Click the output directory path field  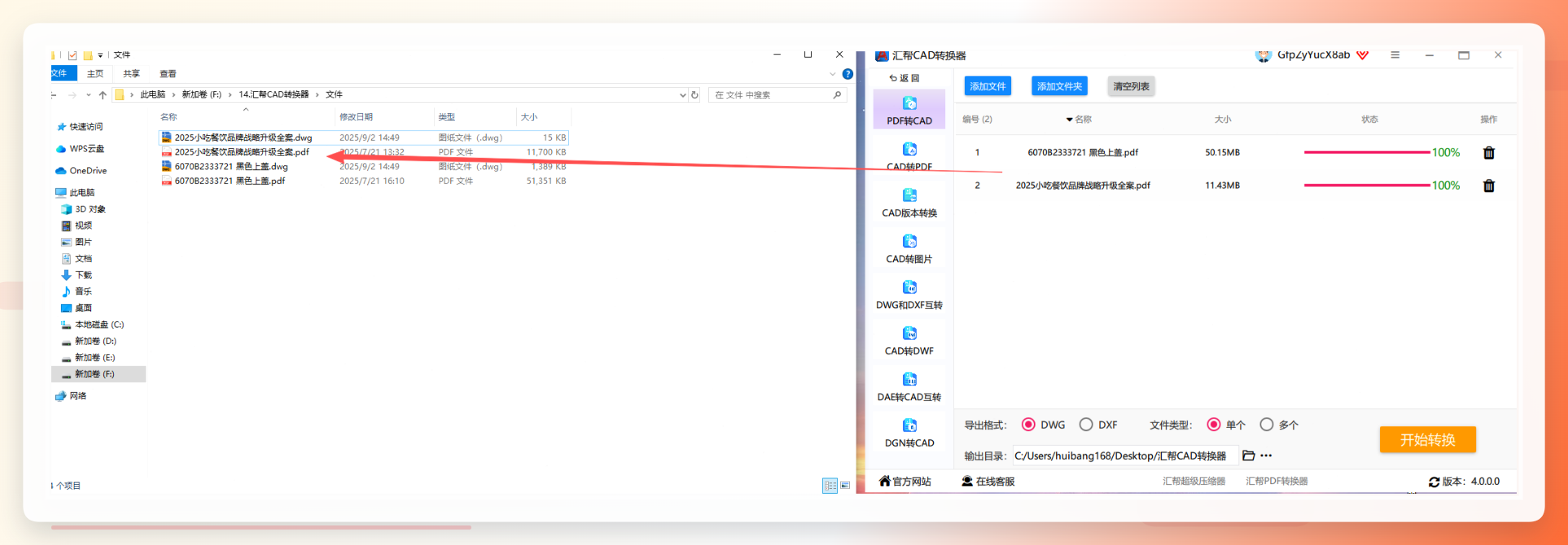pos(1125,455)
